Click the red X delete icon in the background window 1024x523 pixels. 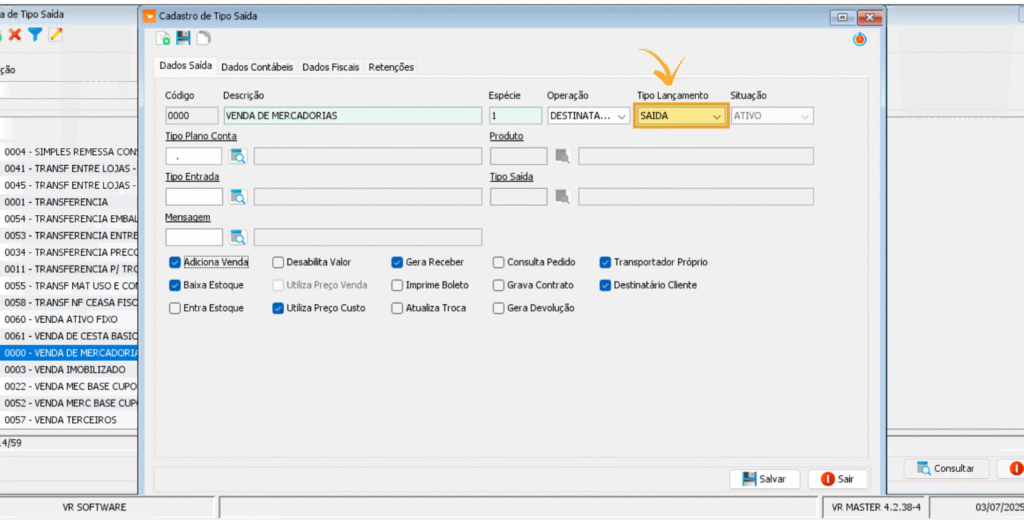tap(15, 35)
